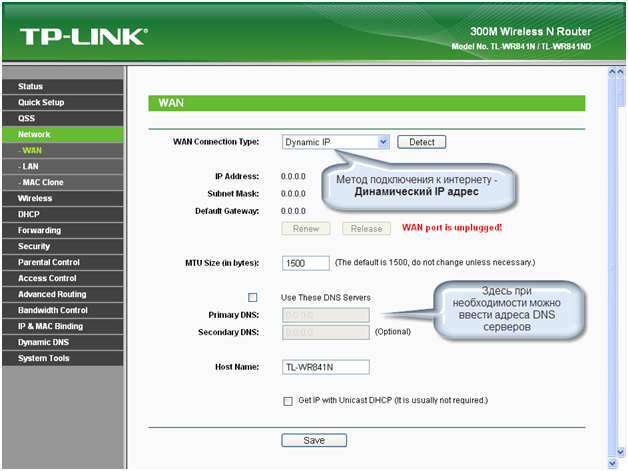The width and height of the screenshot is (628, 471).
Task: Open the Forwarding menu section
Action: pyautogui.click(x=62, y=231)
